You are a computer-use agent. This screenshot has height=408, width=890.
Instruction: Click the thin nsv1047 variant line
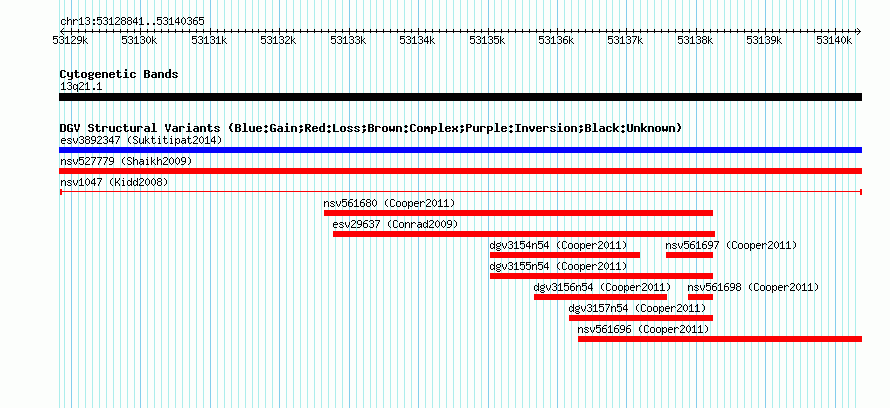[x=460, y=192]
